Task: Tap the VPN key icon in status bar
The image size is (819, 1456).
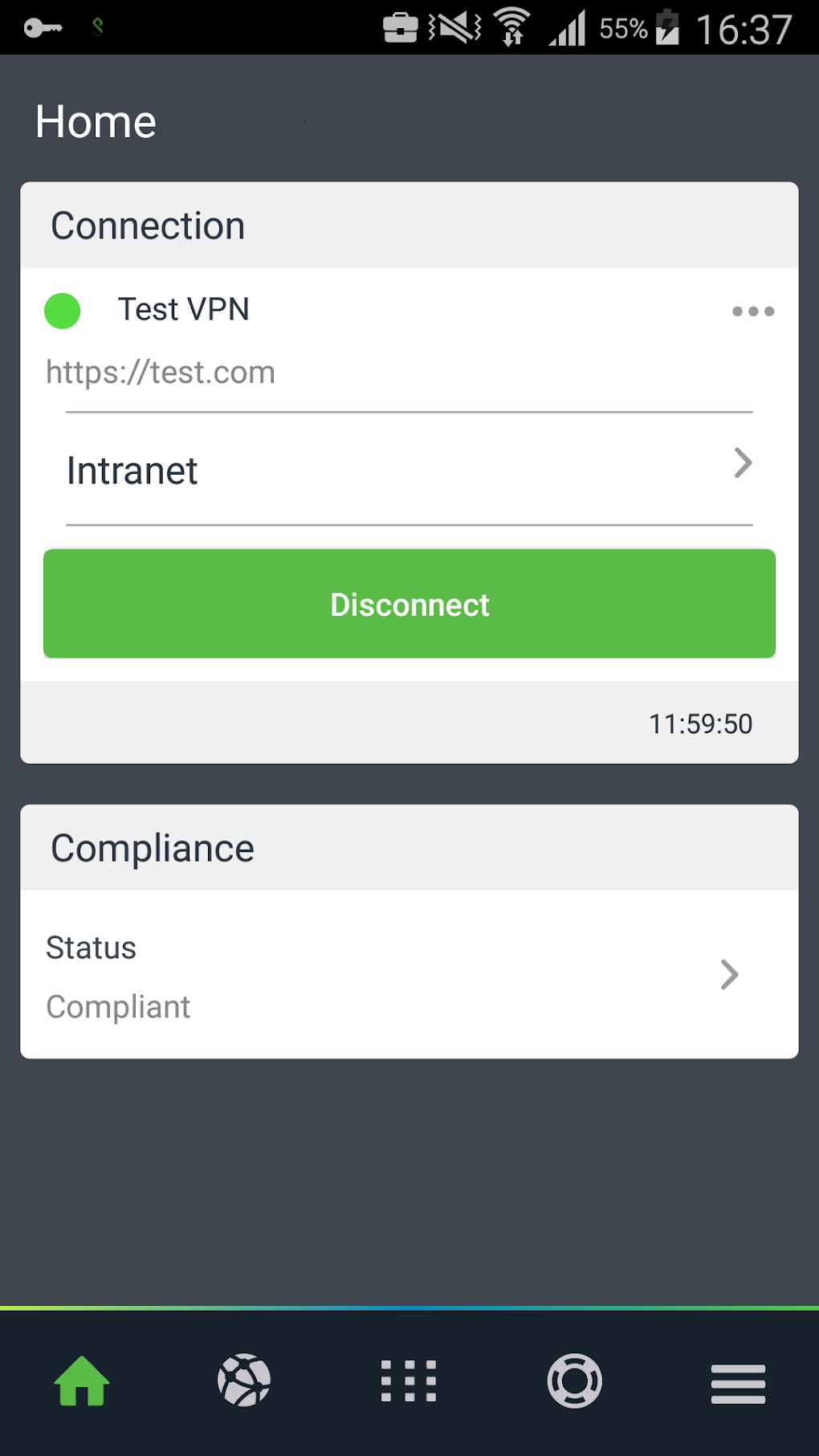Action: [43, 29]
